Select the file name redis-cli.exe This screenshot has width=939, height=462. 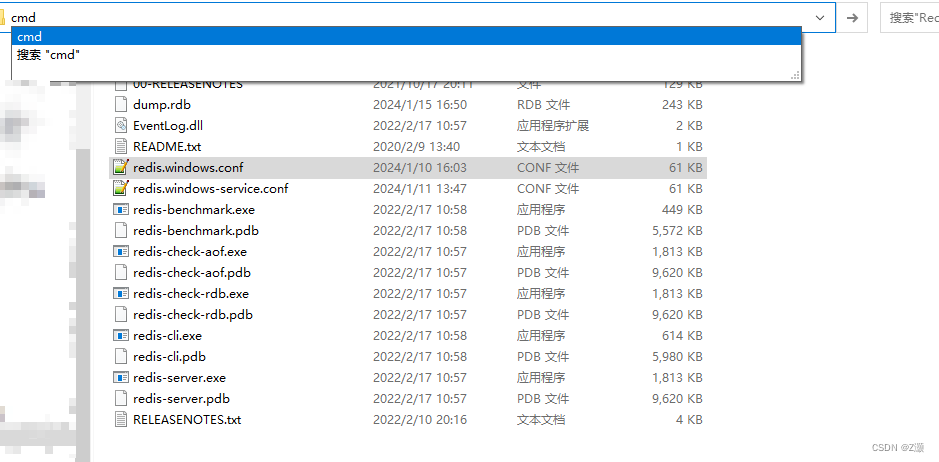167,336
